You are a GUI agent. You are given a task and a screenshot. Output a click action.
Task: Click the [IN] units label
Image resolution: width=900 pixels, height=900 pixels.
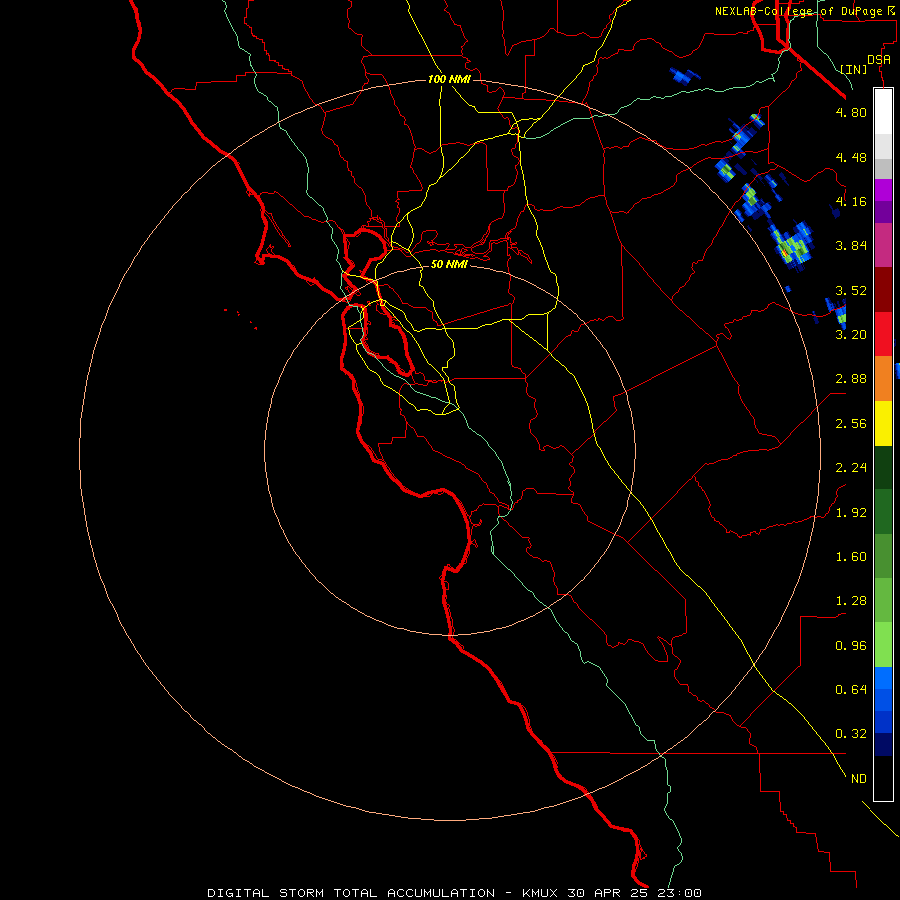pyautogui.click(x=854, y=69)
